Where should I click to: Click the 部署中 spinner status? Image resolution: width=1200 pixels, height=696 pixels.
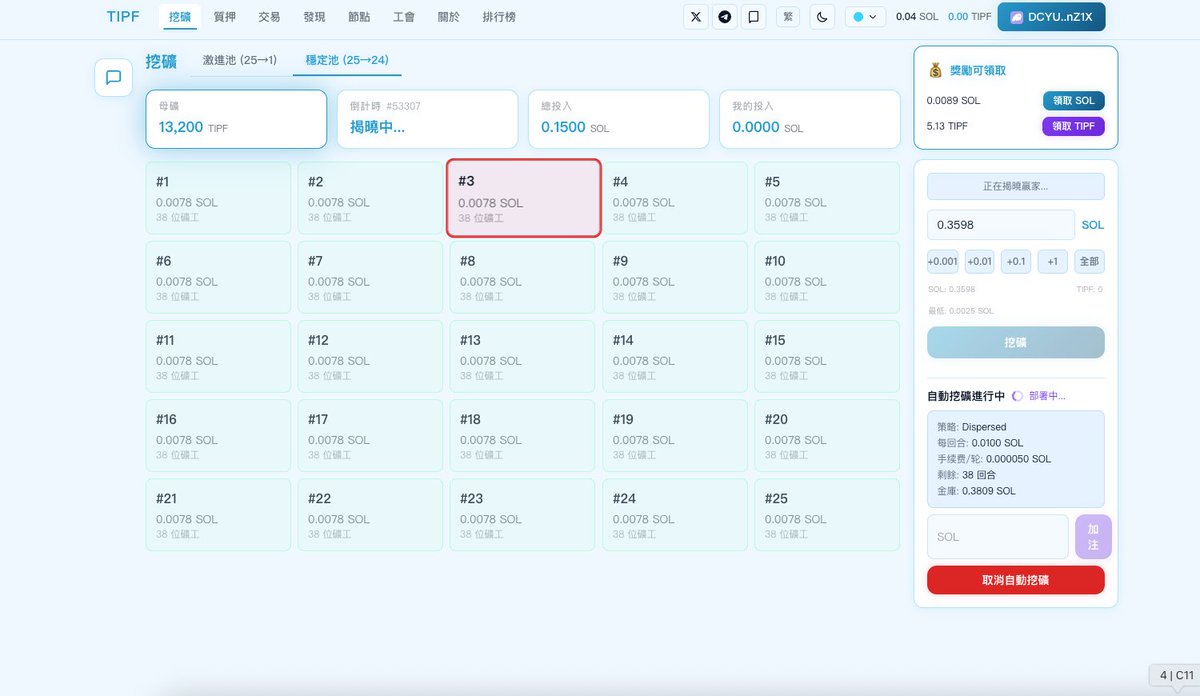[x=1039, y=396]
